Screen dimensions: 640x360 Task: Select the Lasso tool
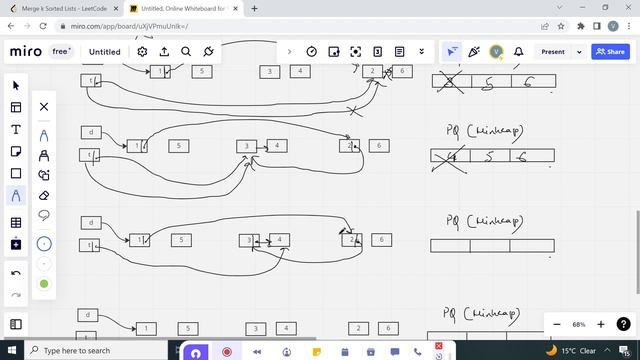[x=44, y=215]
